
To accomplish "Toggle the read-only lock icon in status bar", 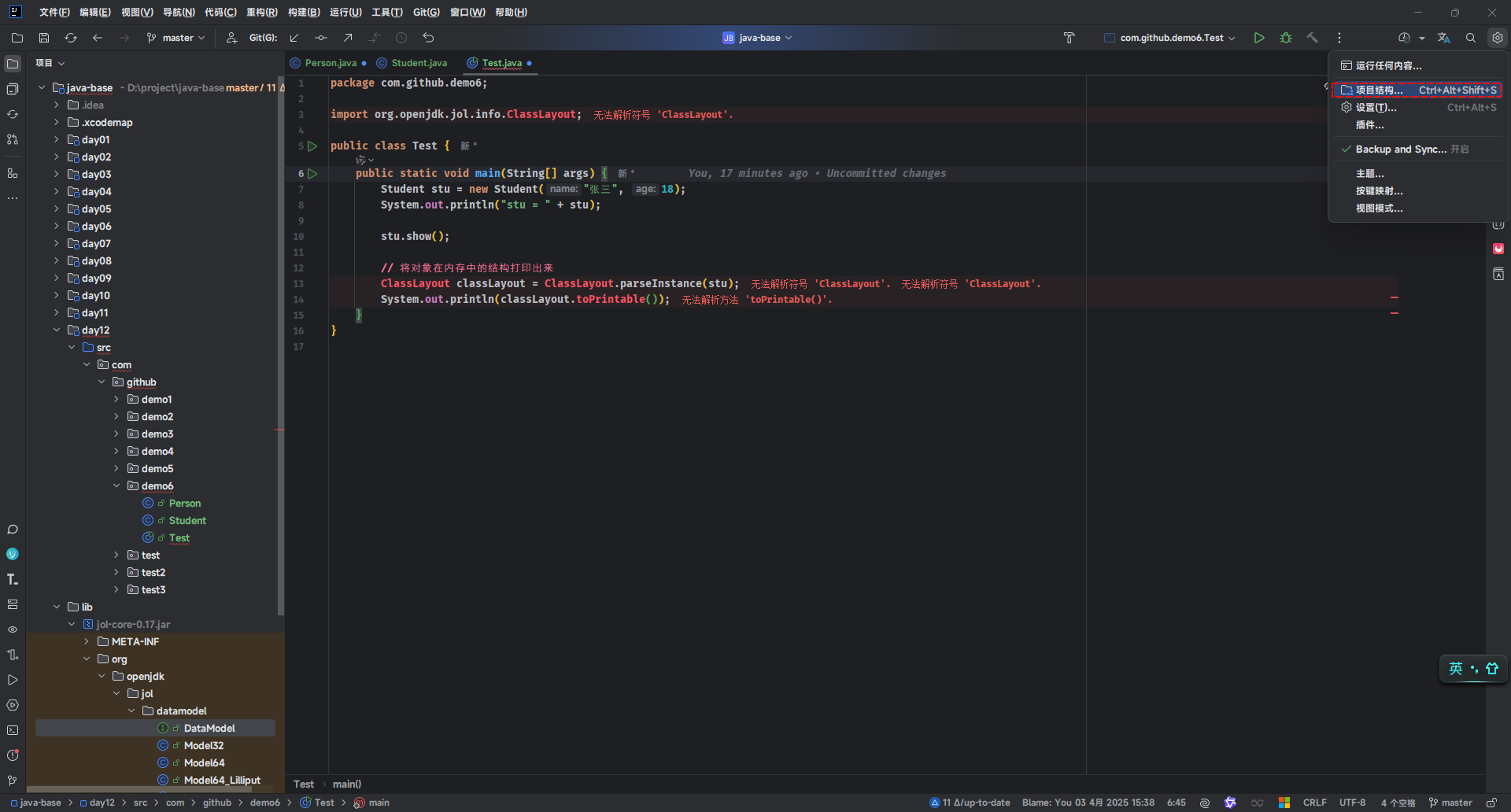I will [1491, 803].
